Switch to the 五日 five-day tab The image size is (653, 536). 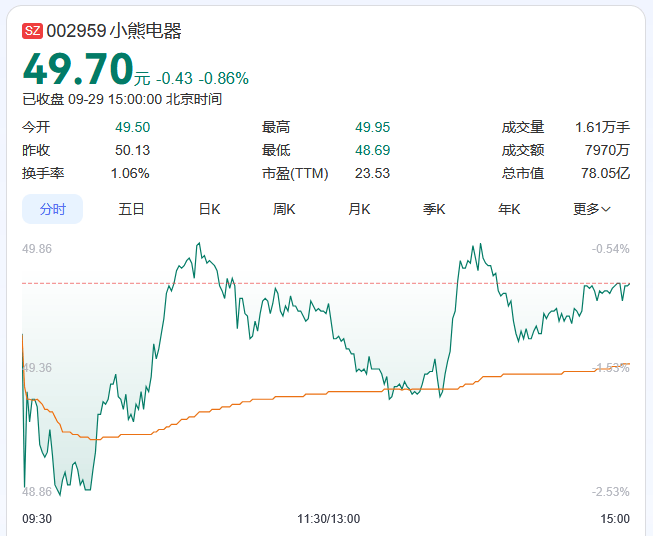(x=131, y=209)
